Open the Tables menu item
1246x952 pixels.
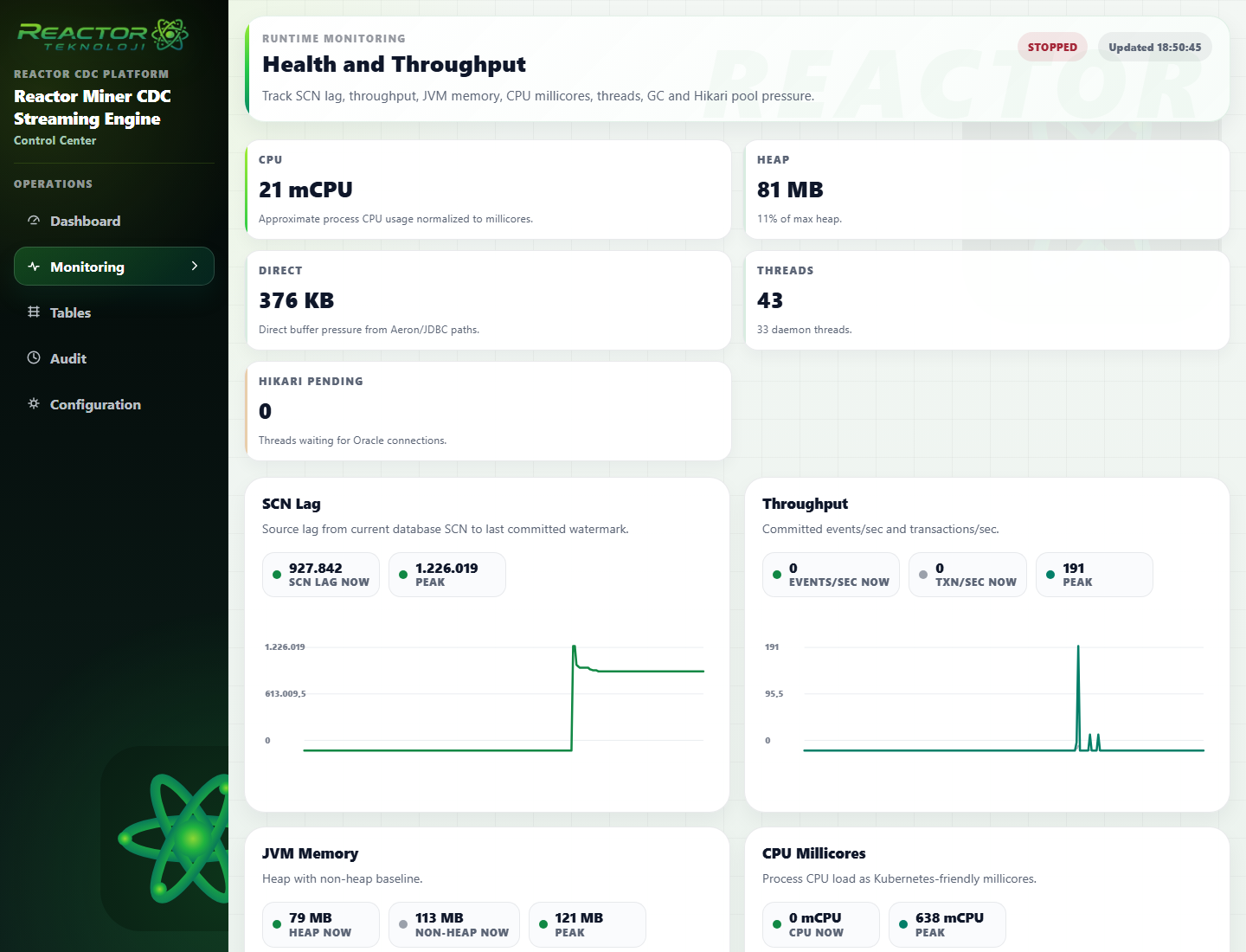click(x=114, y=312)
